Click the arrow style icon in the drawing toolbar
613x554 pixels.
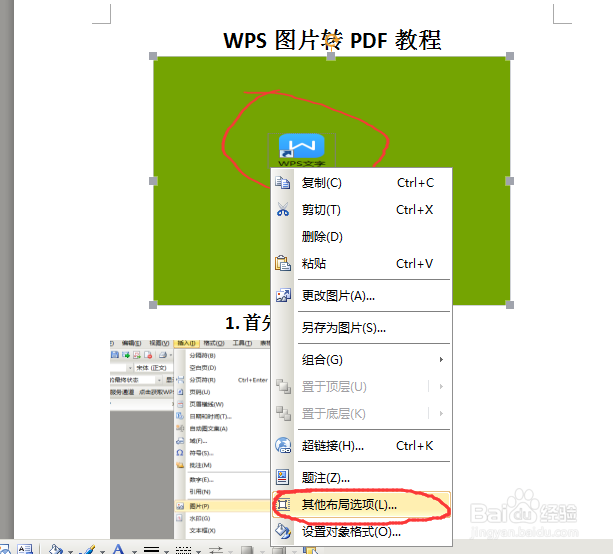pyautogui.click(x=215, y=550)
